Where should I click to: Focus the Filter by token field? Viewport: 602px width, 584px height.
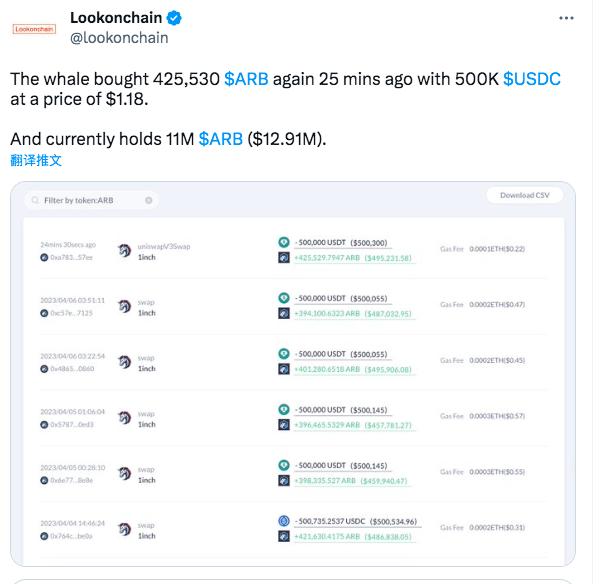[91, 200]
